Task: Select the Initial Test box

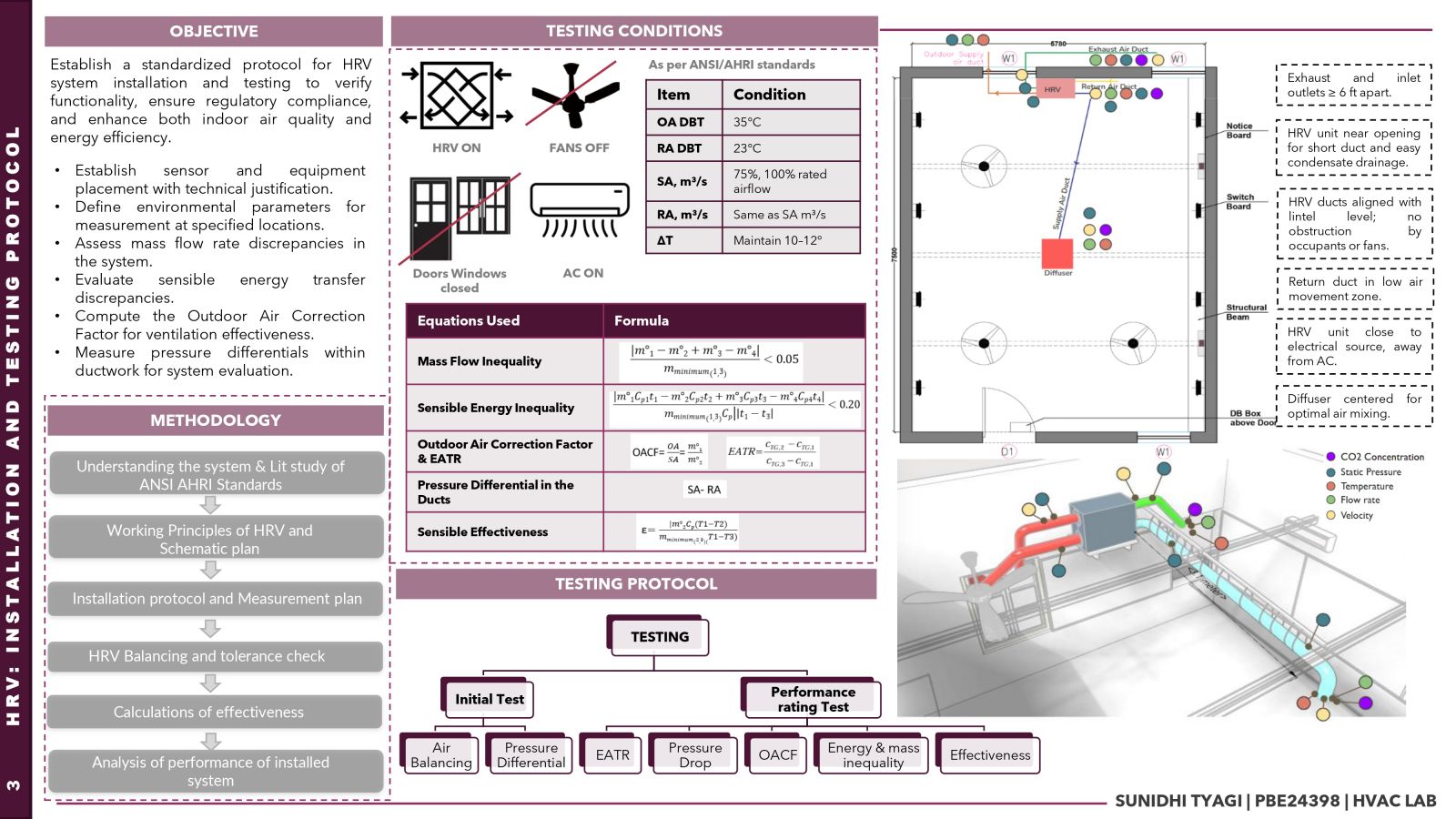Action: (x=489, y=699)
